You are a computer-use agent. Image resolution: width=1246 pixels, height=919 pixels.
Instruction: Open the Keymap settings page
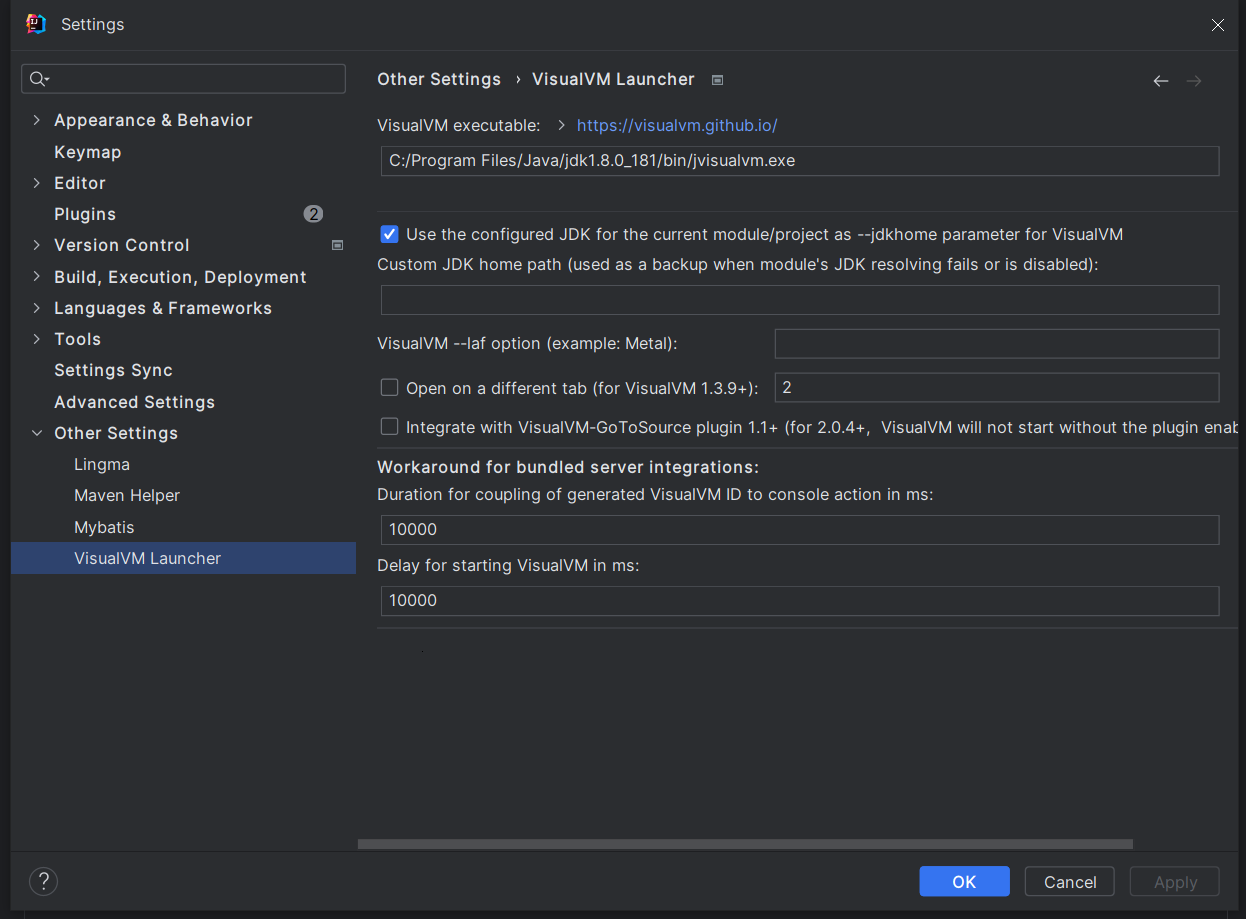click(87, 152)
